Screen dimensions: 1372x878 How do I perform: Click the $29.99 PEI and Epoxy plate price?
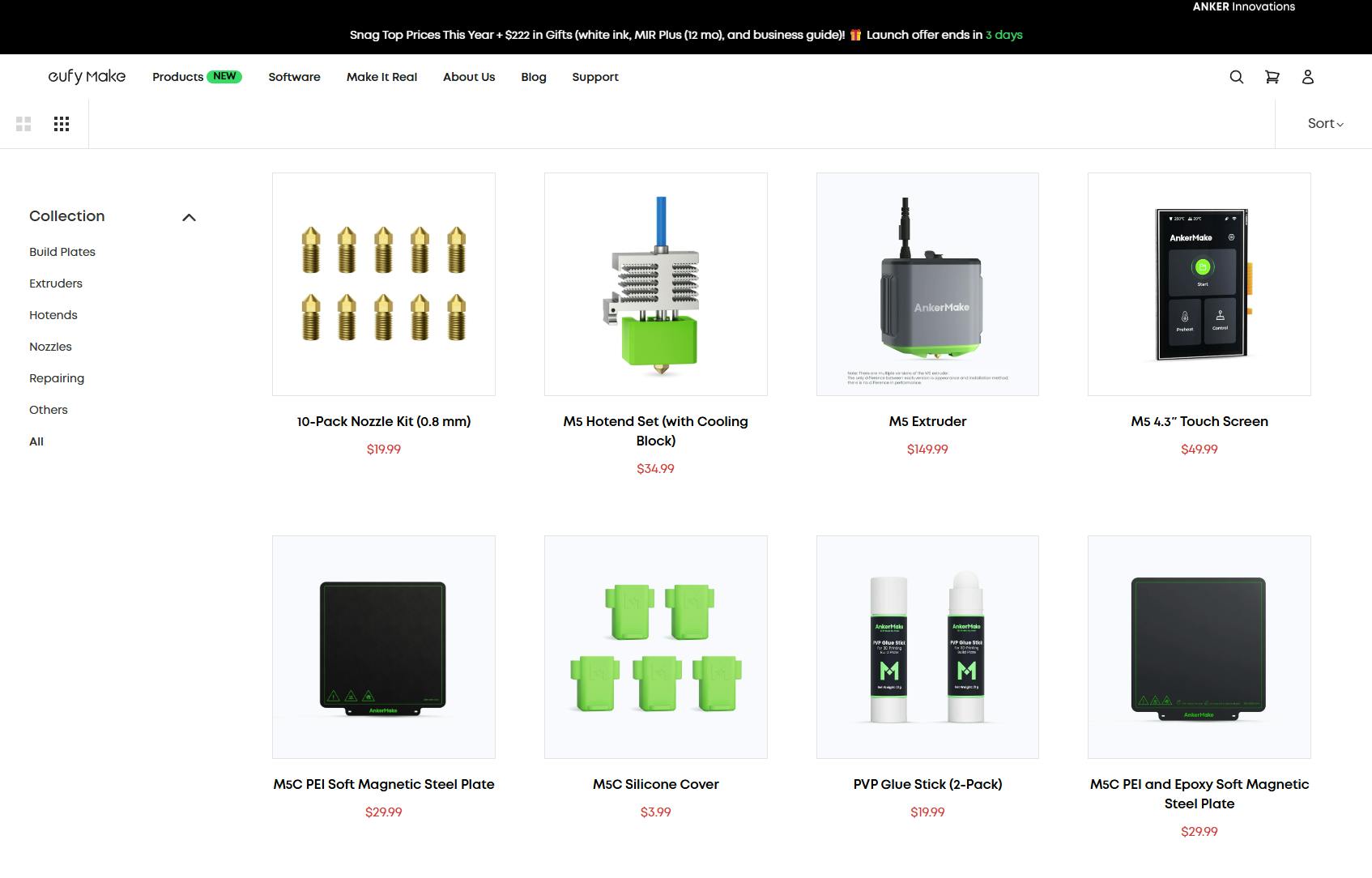click(x=1199, y=831)
